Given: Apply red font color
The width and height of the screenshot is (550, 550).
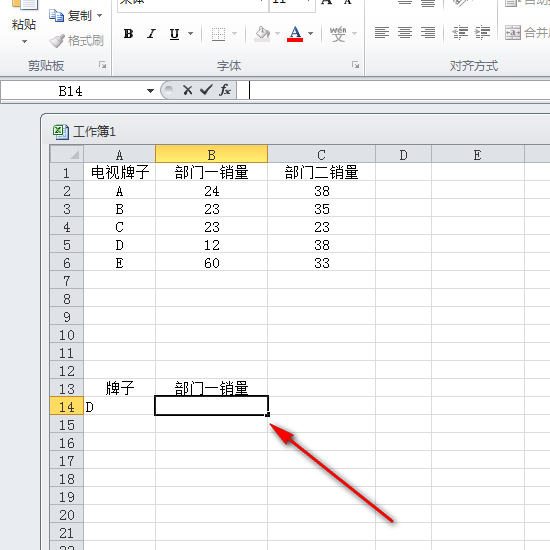Looking at the screenshot, I should click(295, 34).
